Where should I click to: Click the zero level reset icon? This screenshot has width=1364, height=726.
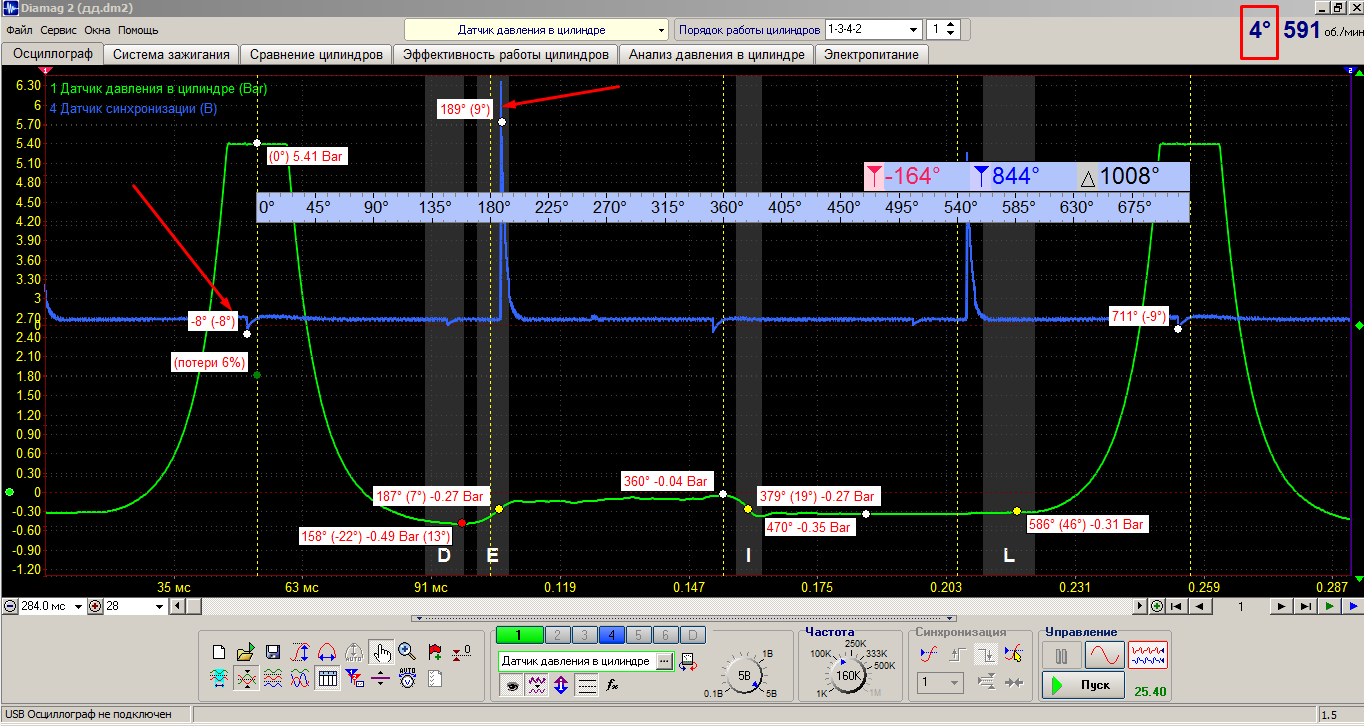coord(461,653)
